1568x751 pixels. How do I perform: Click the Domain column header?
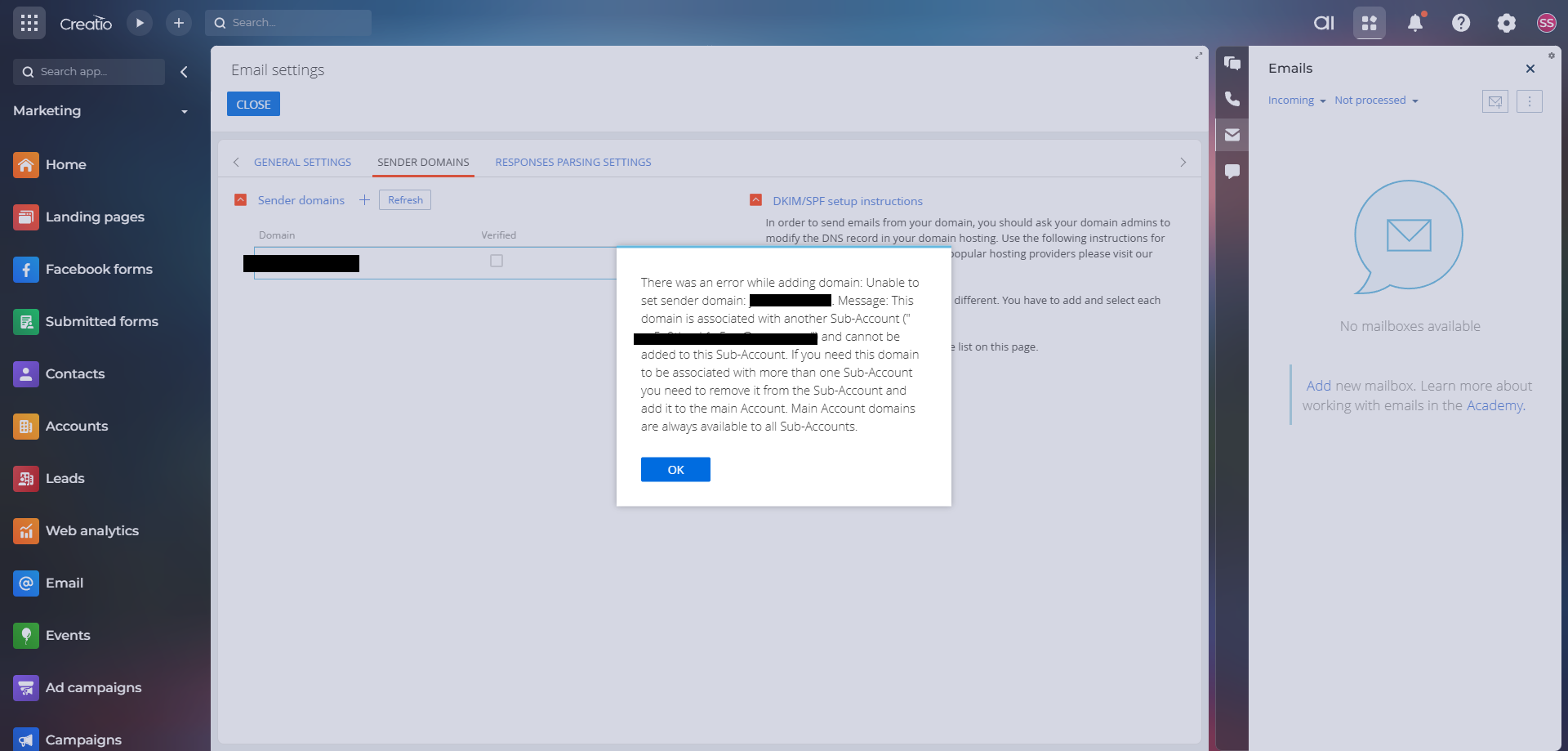[277, 235]
